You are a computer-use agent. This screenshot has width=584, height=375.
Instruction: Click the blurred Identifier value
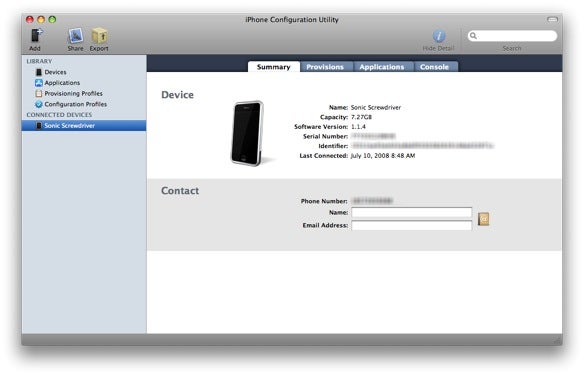tap(422, 146)
